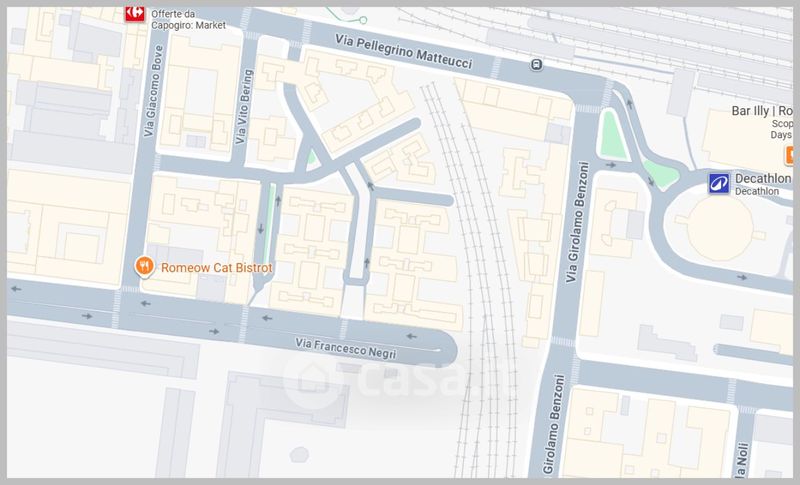800x485 pixels.
Task: Click the orange marker below Bar Illy
Action: click(792, 155)
